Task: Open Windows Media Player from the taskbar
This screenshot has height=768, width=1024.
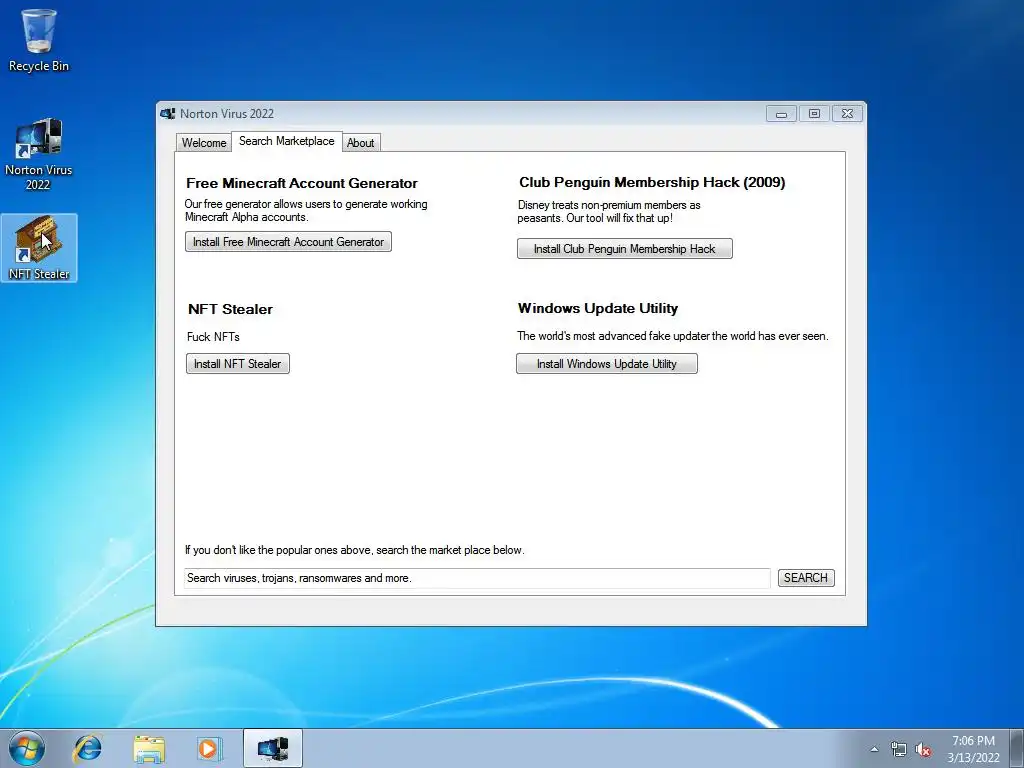Action: [209, 748]
